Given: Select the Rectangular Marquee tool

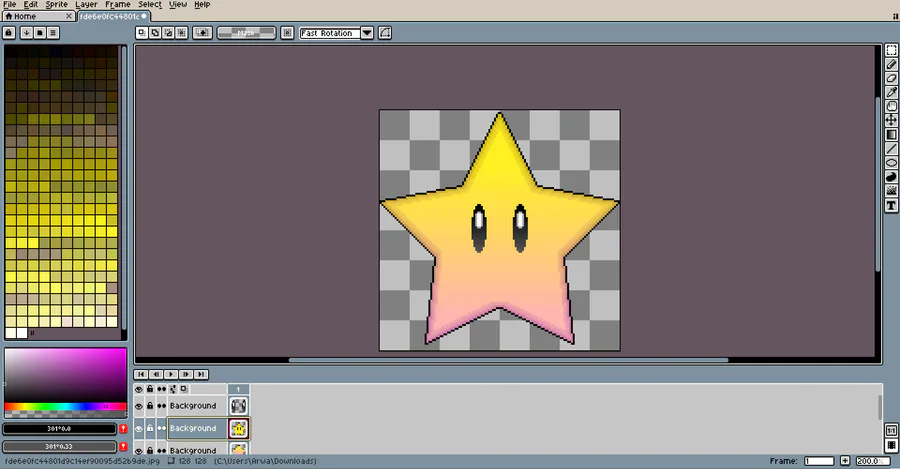Looking at the screenshot, I should (891, 51).
